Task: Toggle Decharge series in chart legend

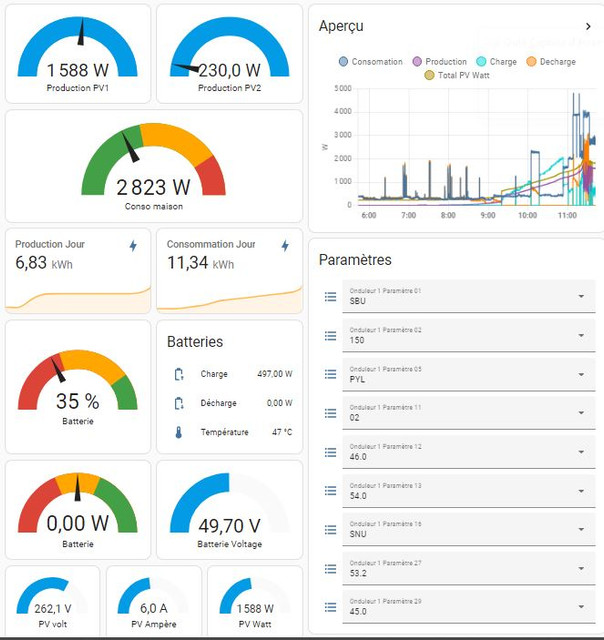Action: [x=551, y=62]
